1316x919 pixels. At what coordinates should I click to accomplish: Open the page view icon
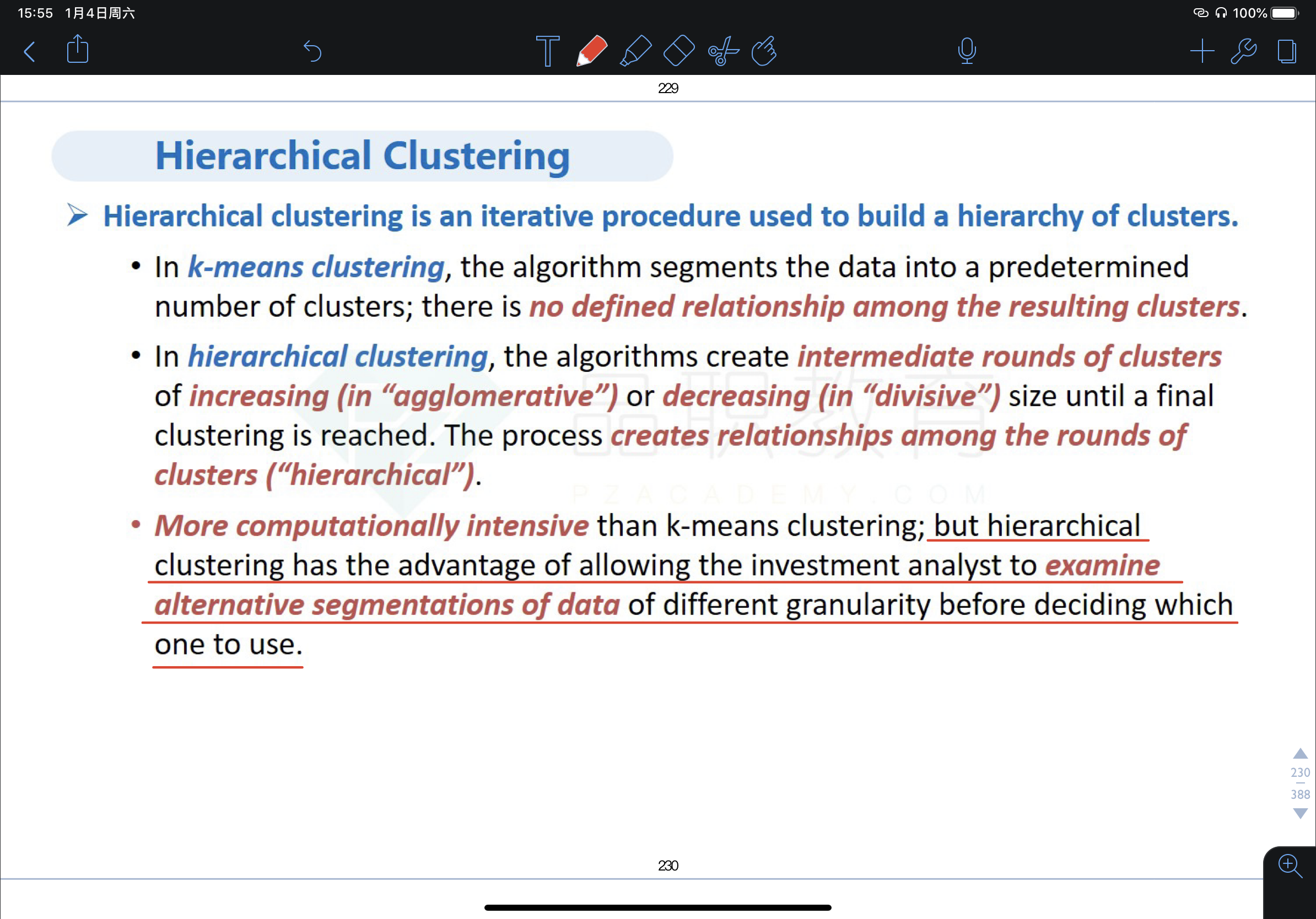1286,51
